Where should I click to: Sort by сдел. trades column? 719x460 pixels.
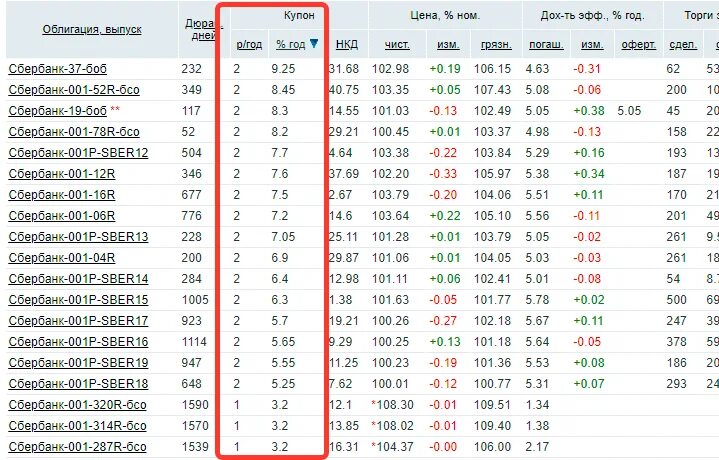(683, 44)
